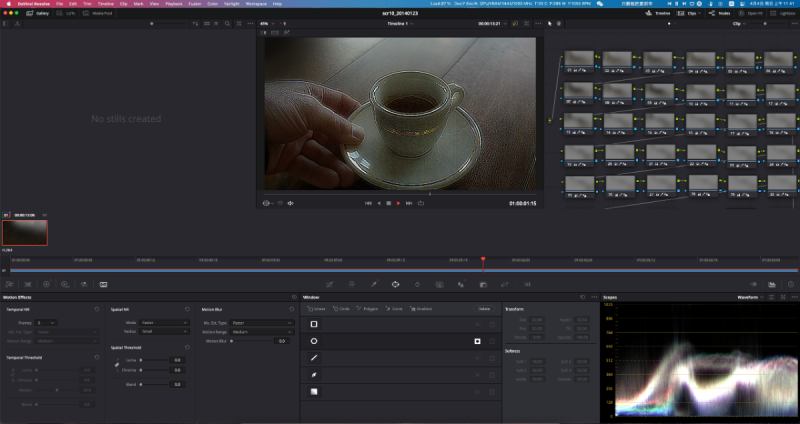Adjust the Spatial Threshold Blend slider
This screenshot has height=424, width=800.
(154, 384)
